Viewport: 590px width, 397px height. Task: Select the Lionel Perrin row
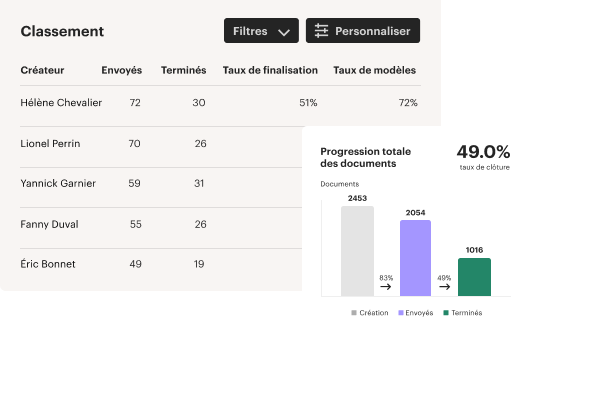[161, 144]
